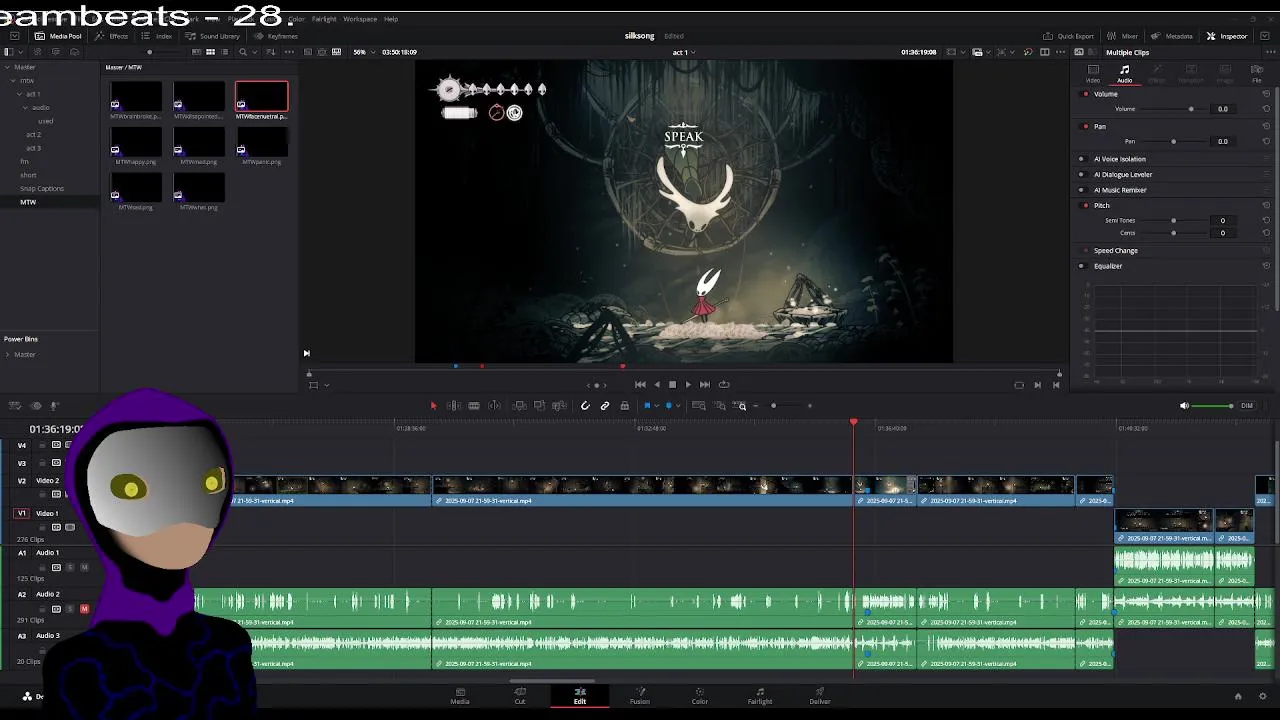Screen dimensions: 1280x720
Task: Select the act 2 bin
Action: pos(33,134)
